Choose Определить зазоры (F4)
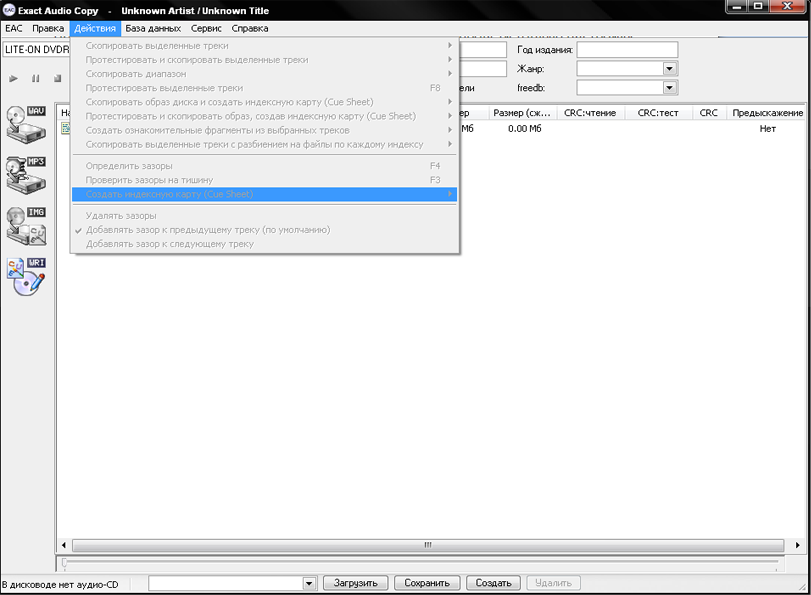The image size is (811, 595). coord(264,166)
